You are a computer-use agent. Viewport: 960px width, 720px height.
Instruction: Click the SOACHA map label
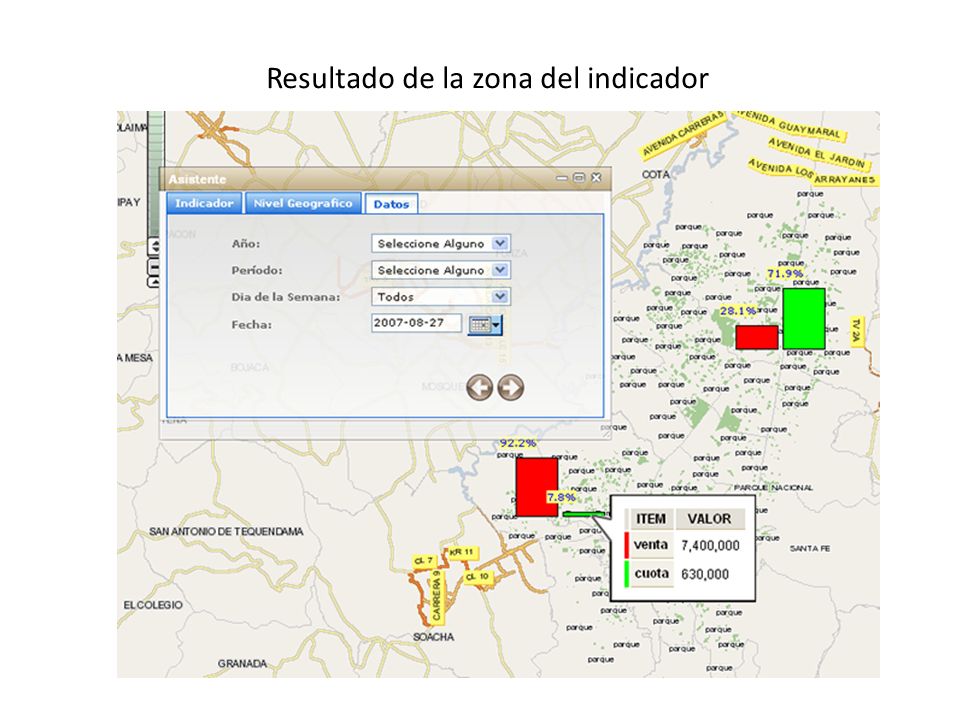point(433,637)
